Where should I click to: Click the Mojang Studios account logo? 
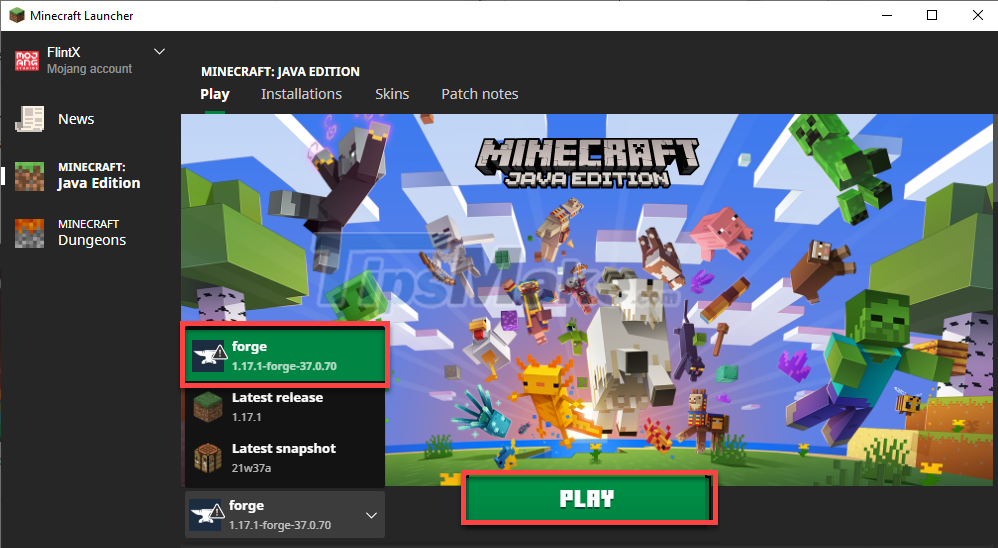click(x=27, y=60)
